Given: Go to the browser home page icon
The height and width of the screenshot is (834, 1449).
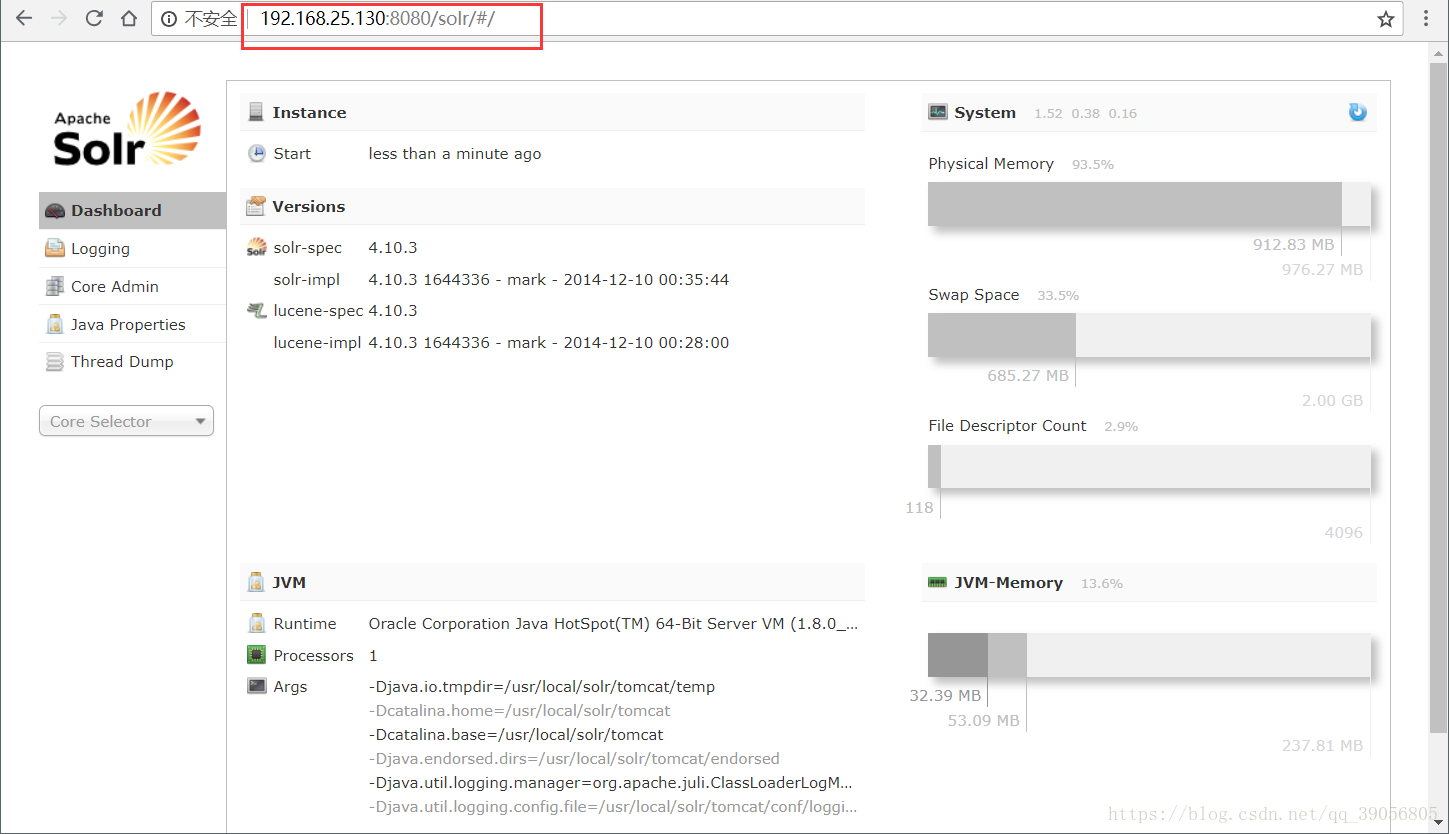Looking at the screenshot, I should [x=129, y=18].
